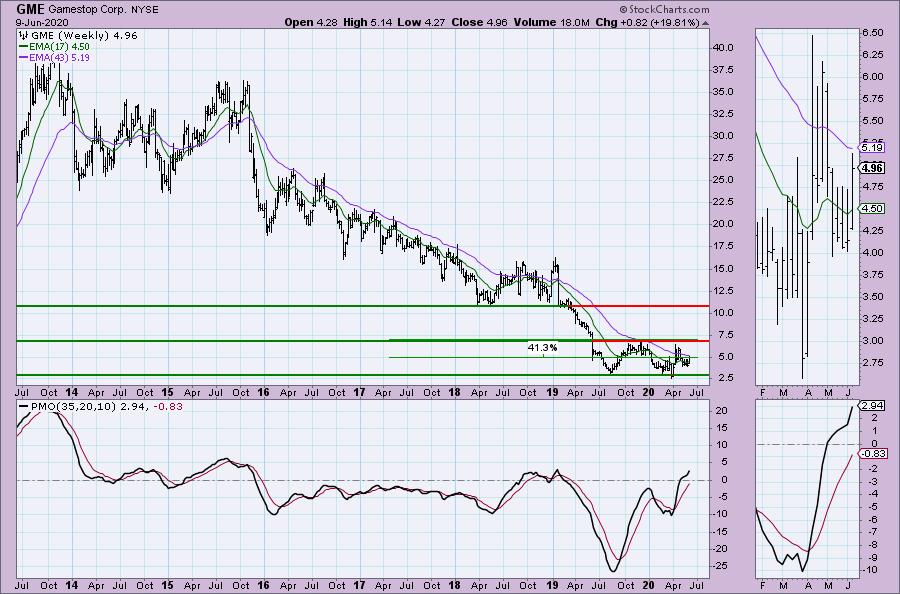Screen dimensions: 900x594
Task: Click the purple EMA(43) legend line swatch
Action: tap(24, 58)
